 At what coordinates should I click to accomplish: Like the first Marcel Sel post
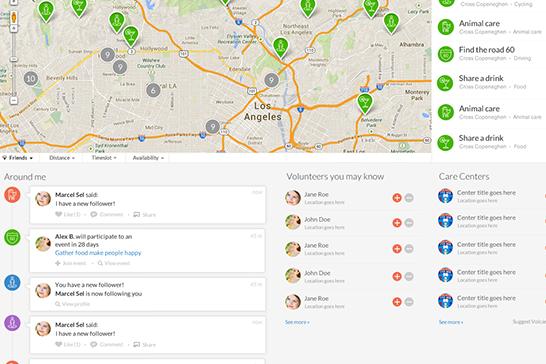pyautogui.click(x=68, y=214)
